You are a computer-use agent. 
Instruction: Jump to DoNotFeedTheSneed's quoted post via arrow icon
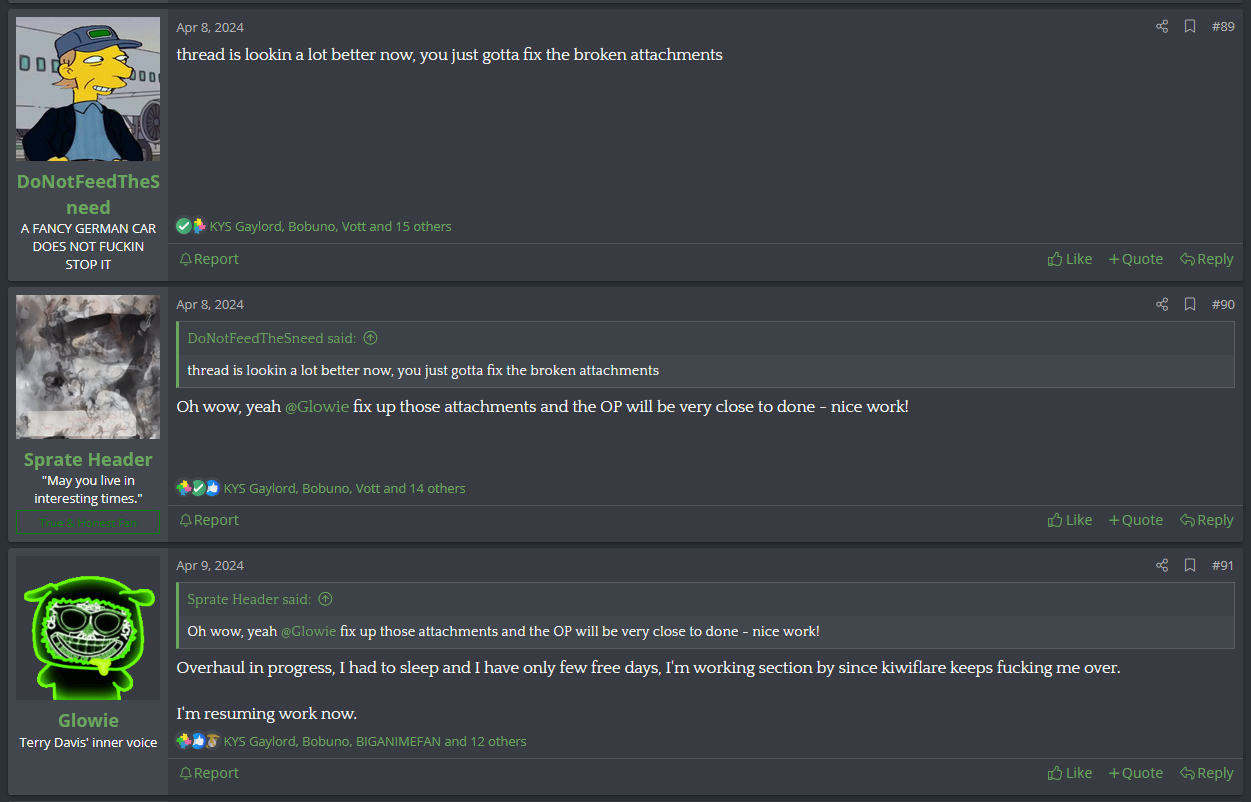(x=370, y=338)
